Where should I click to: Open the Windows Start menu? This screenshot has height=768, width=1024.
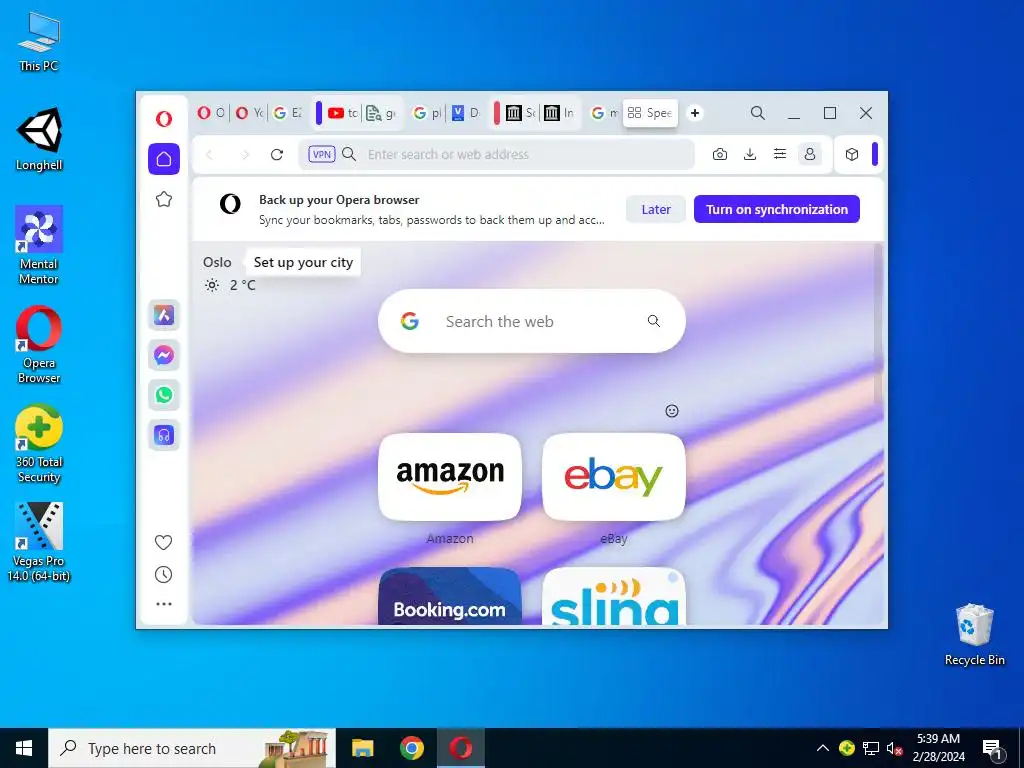pos(24,748)
